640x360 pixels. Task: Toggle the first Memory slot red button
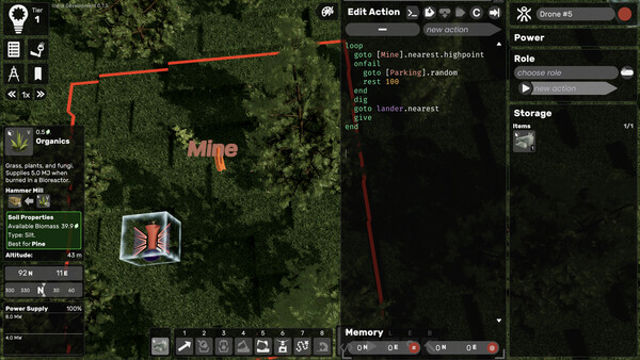pyautogui.click(x=413, y=348)
